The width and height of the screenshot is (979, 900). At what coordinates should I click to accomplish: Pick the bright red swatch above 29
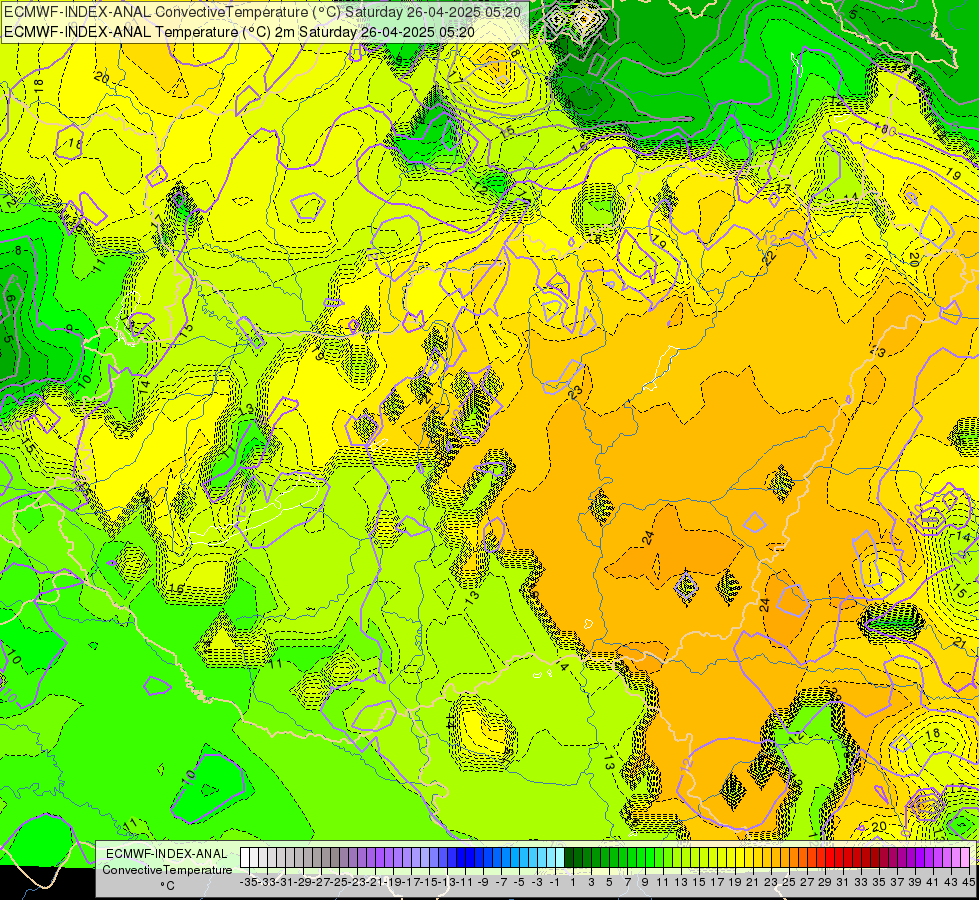coord(830,858)
